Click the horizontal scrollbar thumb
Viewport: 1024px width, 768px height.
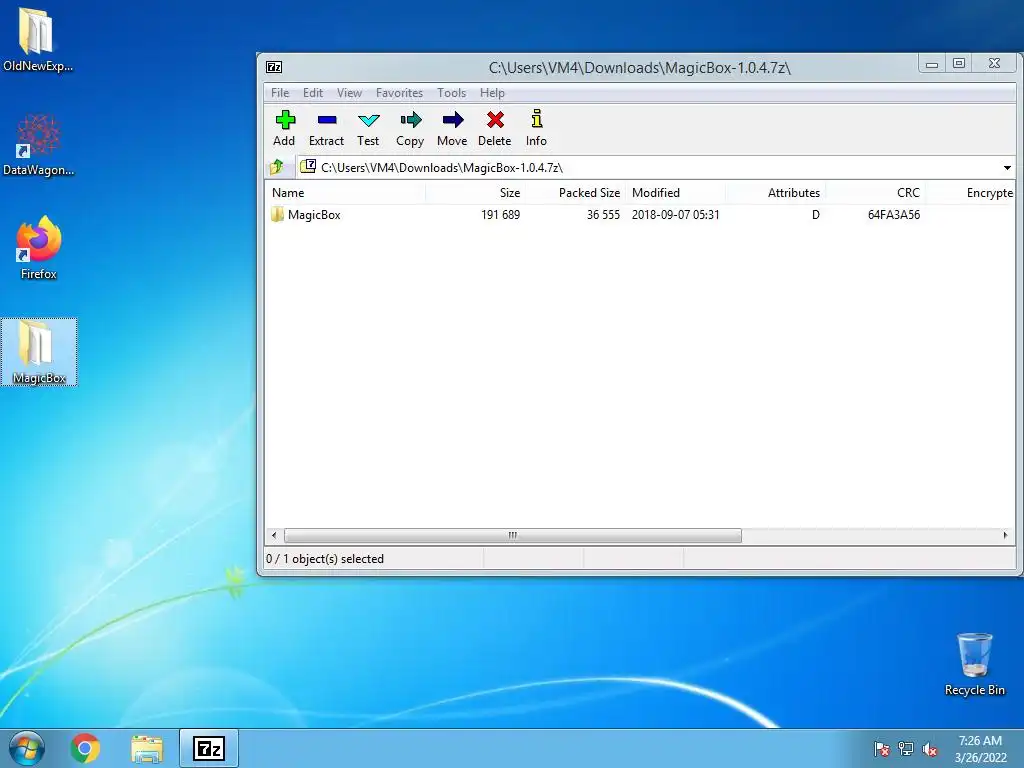pyautogui.click(x=513, y=536)
